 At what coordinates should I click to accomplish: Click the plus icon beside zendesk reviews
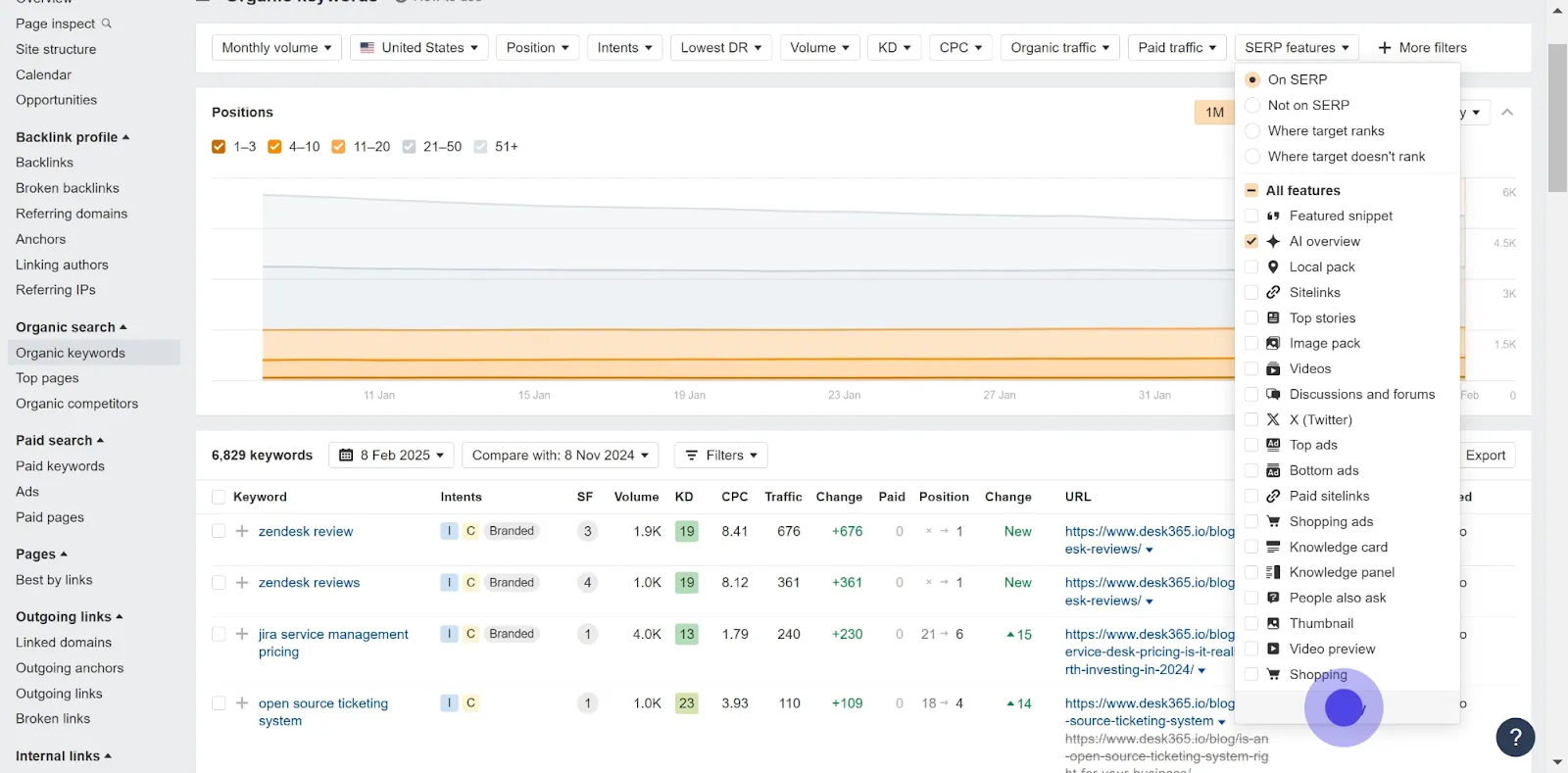point(242,582)
